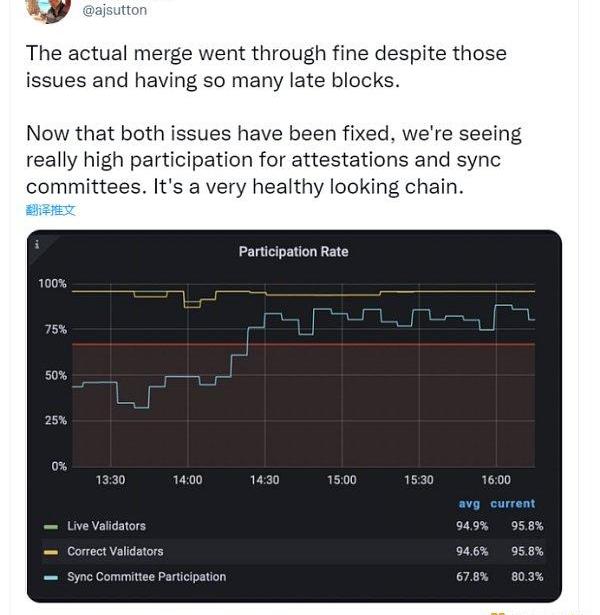Sort legend by the avg column header
This screenshot has height=615, width=600.
point(469,504)
